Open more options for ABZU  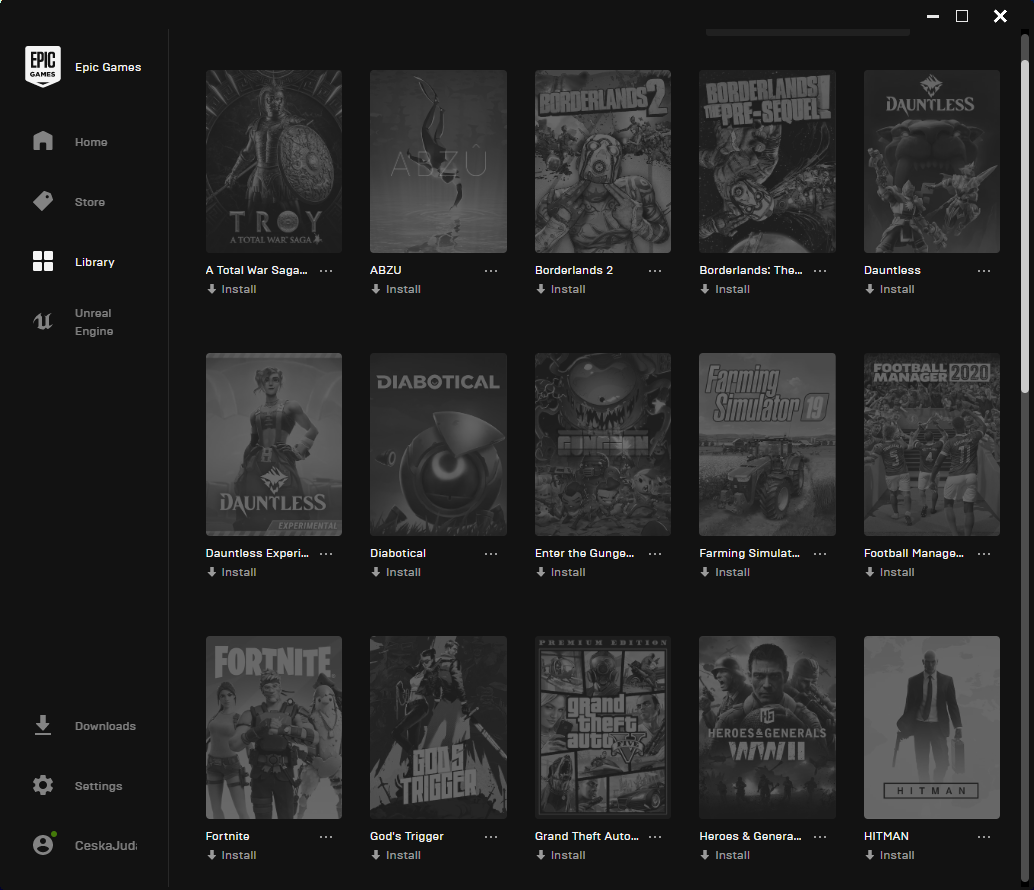[x=491, y=271]
